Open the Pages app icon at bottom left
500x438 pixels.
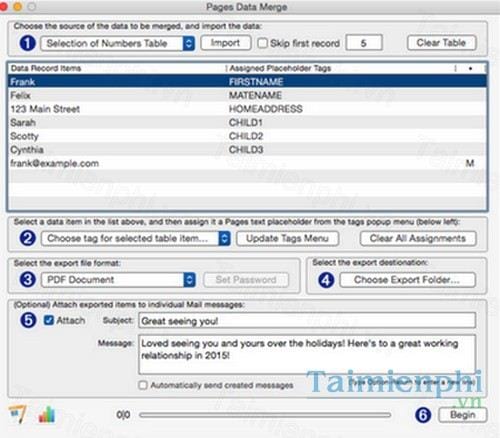click(x=17, y=414)
